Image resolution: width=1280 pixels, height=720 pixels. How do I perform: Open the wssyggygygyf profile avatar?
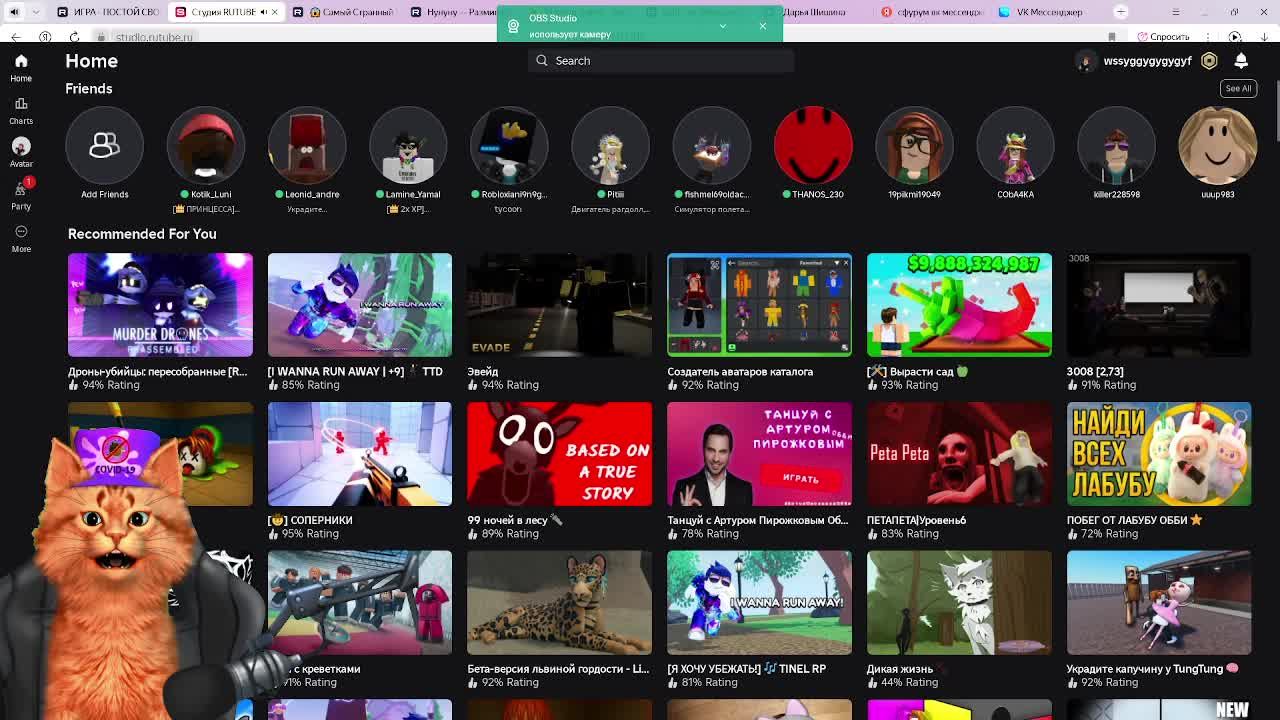click(1086, 61)
